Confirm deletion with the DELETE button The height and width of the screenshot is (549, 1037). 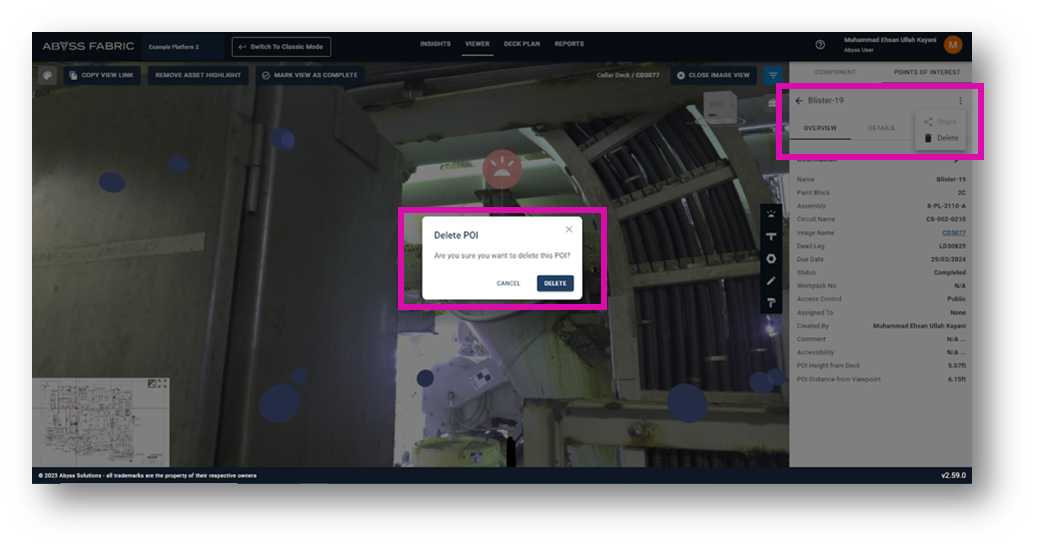[x=555, y=283]
